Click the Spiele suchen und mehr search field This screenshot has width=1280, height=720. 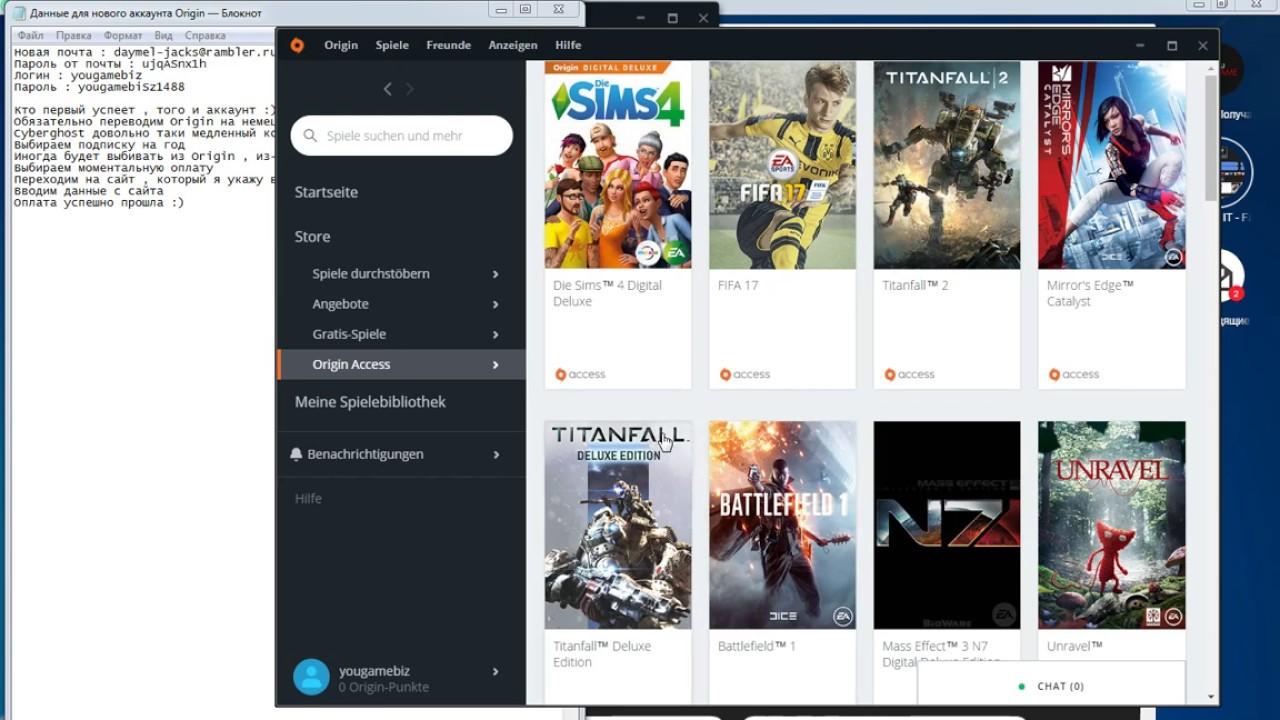402,136
